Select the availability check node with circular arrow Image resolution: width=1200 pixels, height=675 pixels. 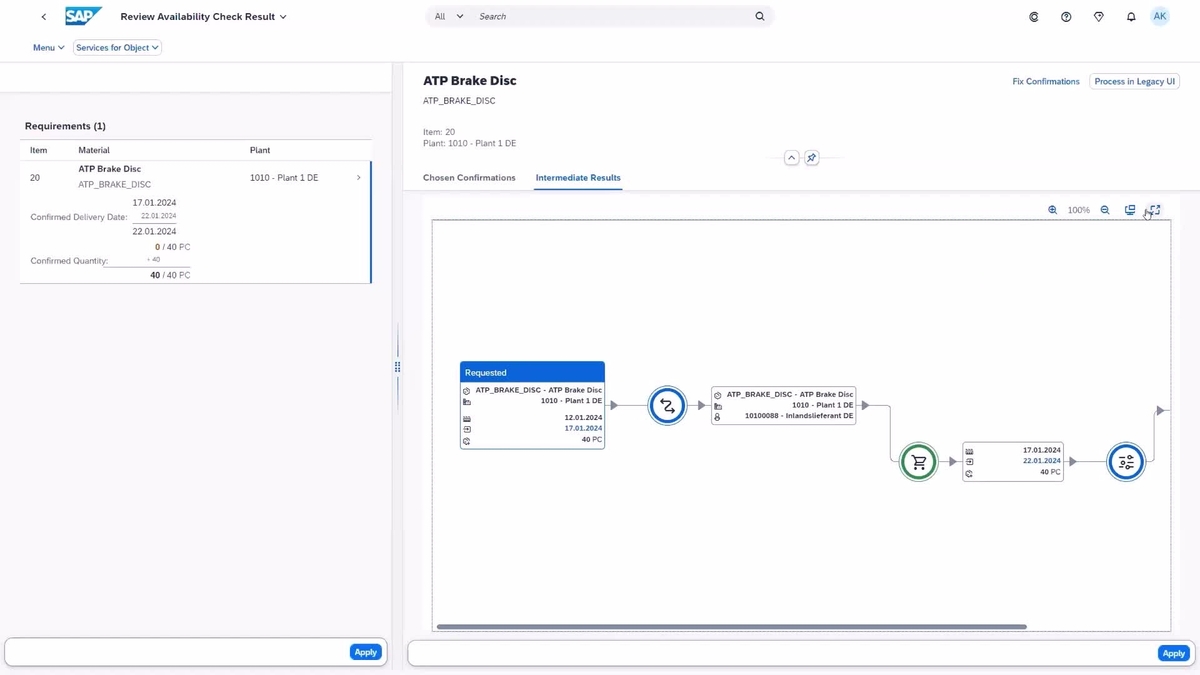[667, 405]
